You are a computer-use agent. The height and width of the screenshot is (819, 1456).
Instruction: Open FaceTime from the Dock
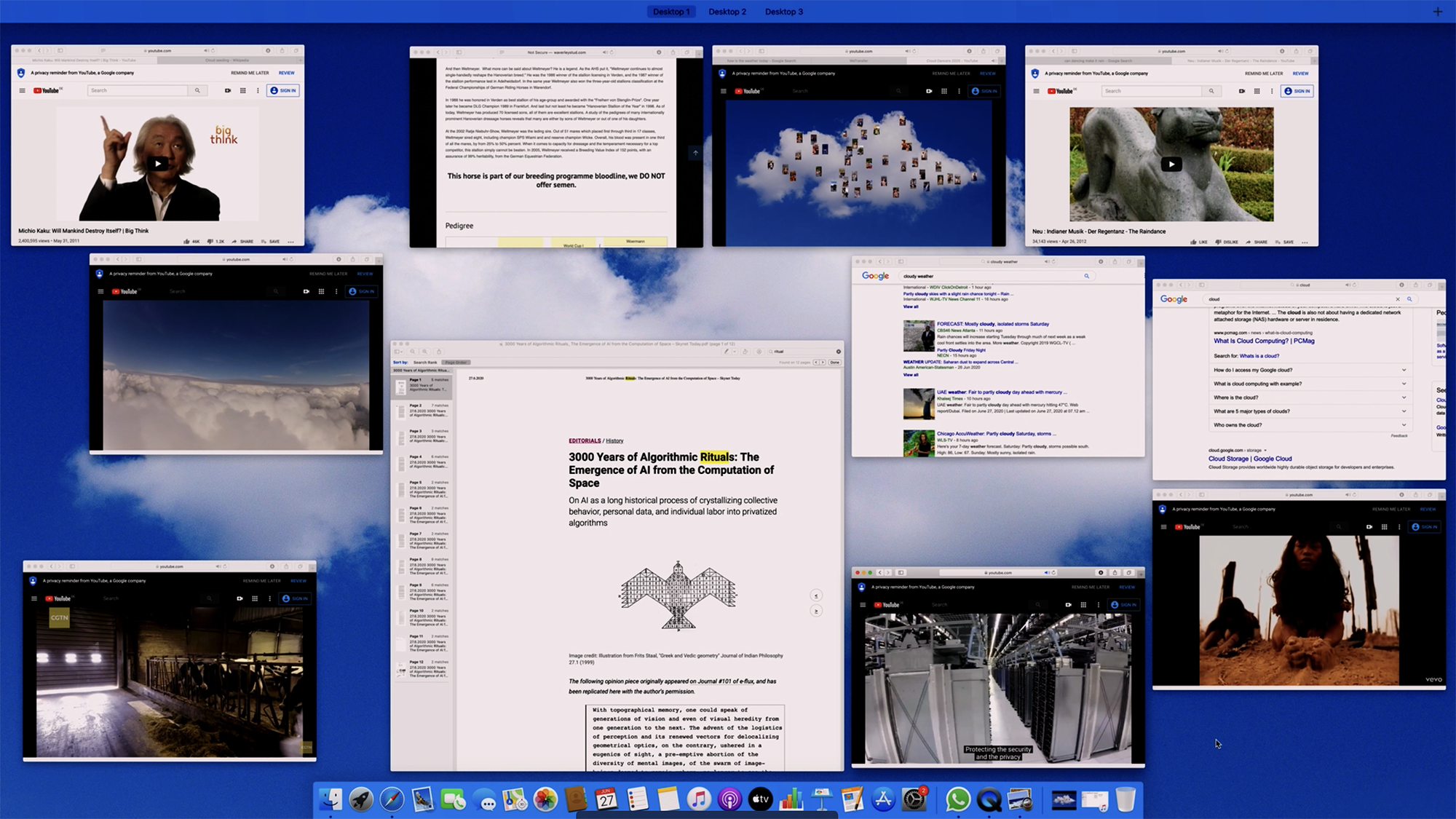pos(453,799)
